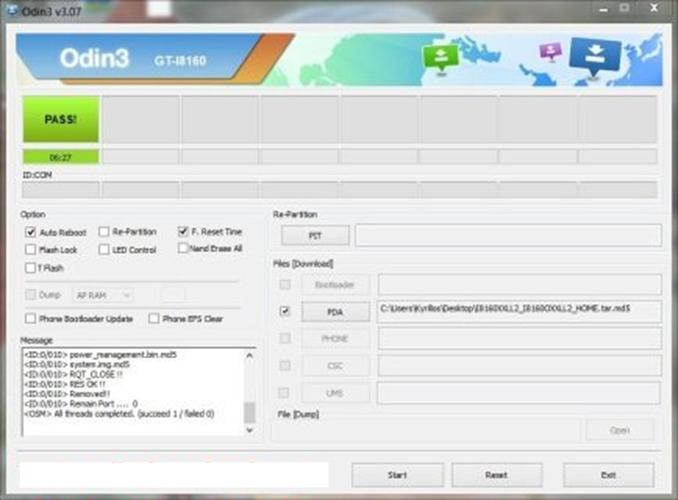Click the 'Remain Port .... 0' log line
The image size is (678, 500).
pyautogui.click(x=81, y=404)
